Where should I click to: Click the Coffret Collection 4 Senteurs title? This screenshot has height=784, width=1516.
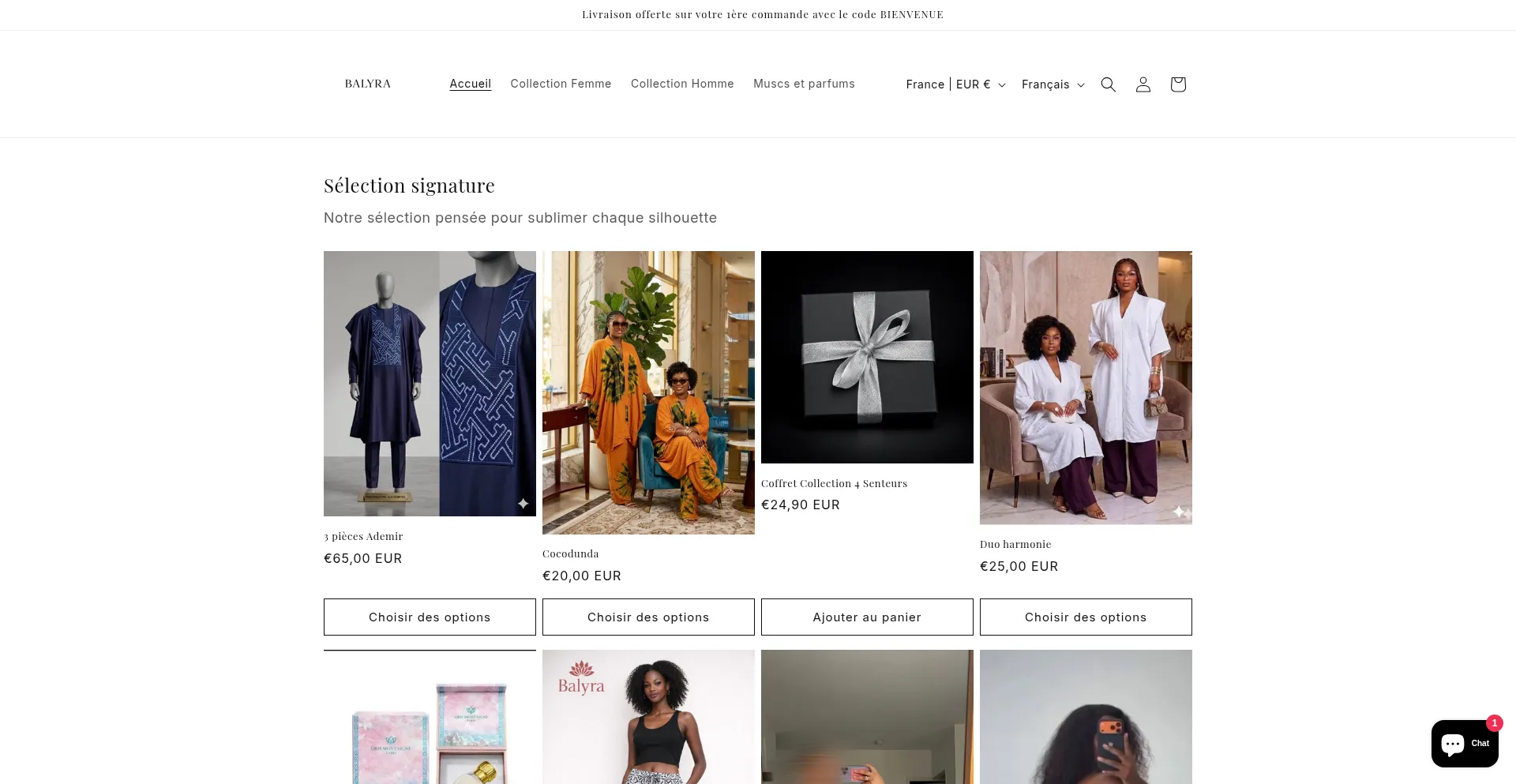(x=834, y=483)
